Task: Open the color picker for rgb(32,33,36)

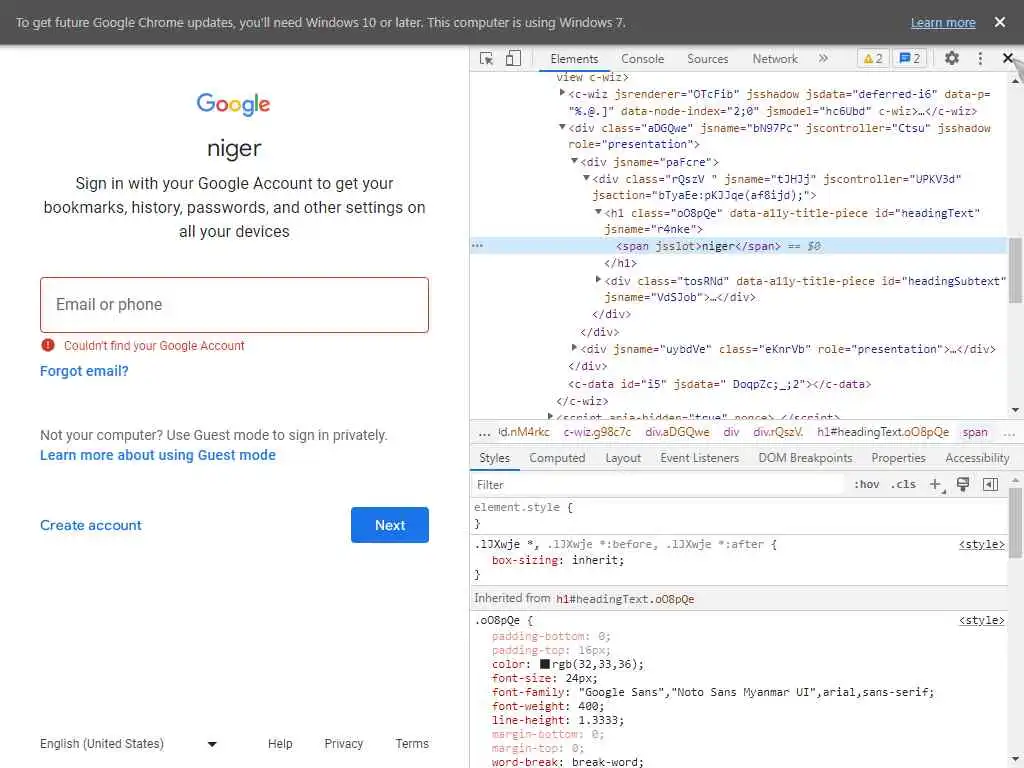Action: click(x=545, y=664)
